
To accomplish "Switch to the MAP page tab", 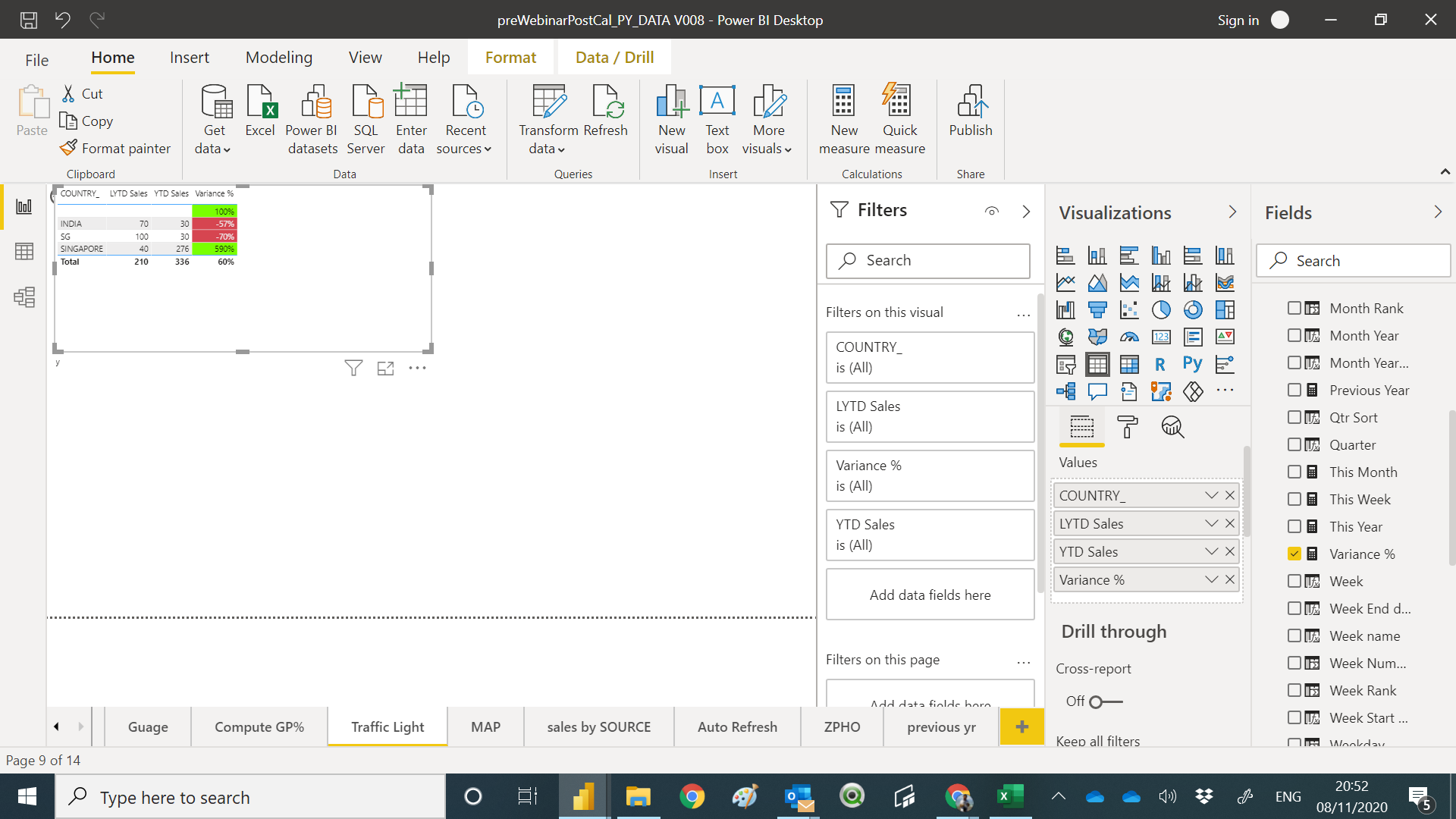I will 485,727.
